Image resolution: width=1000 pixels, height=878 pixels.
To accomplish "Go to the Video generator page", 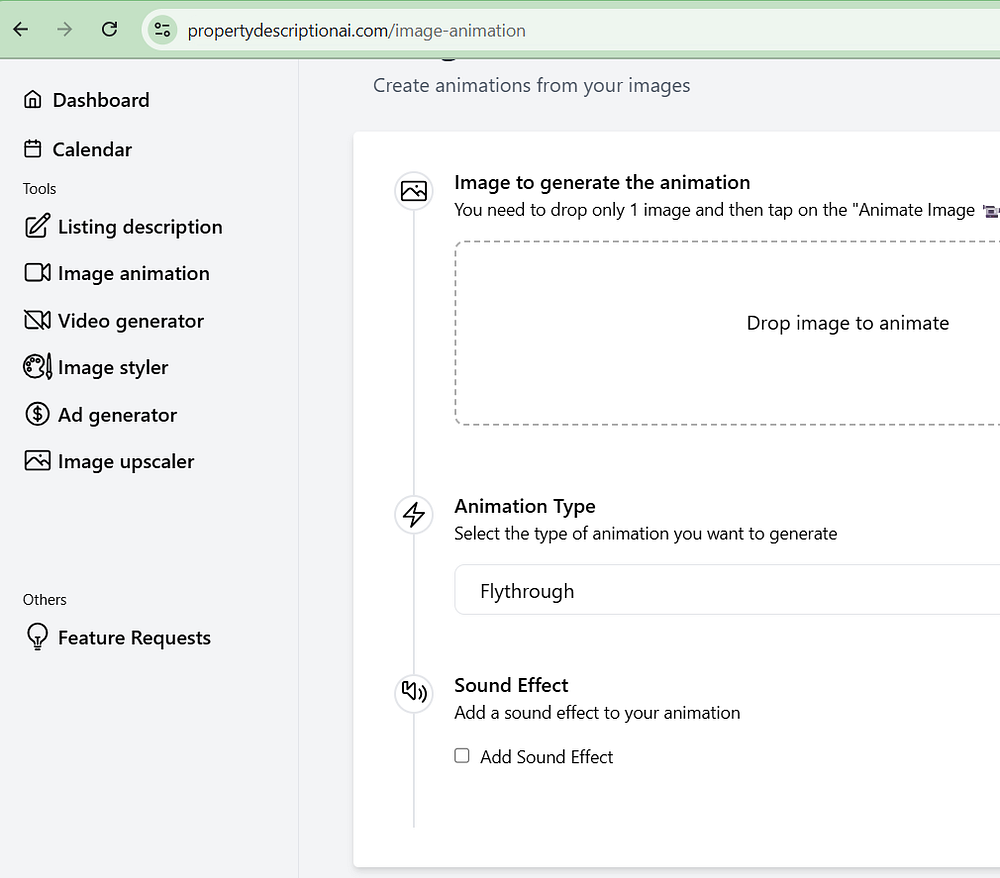I will pyautogui.click(x=130, y=321).
